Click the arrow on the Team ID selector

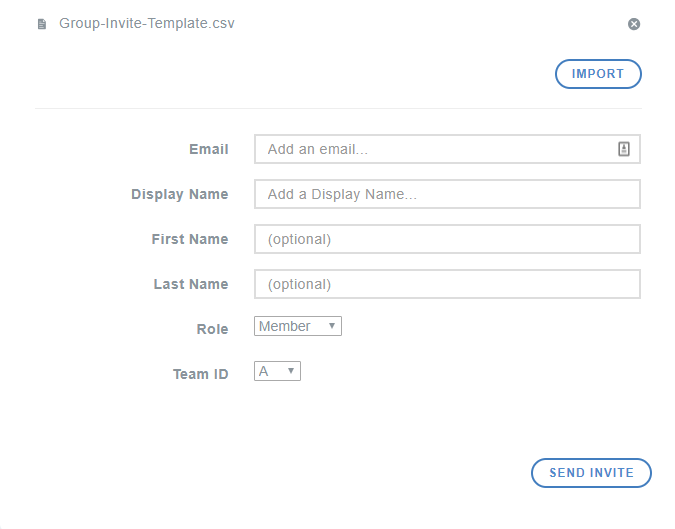point(290,371)
